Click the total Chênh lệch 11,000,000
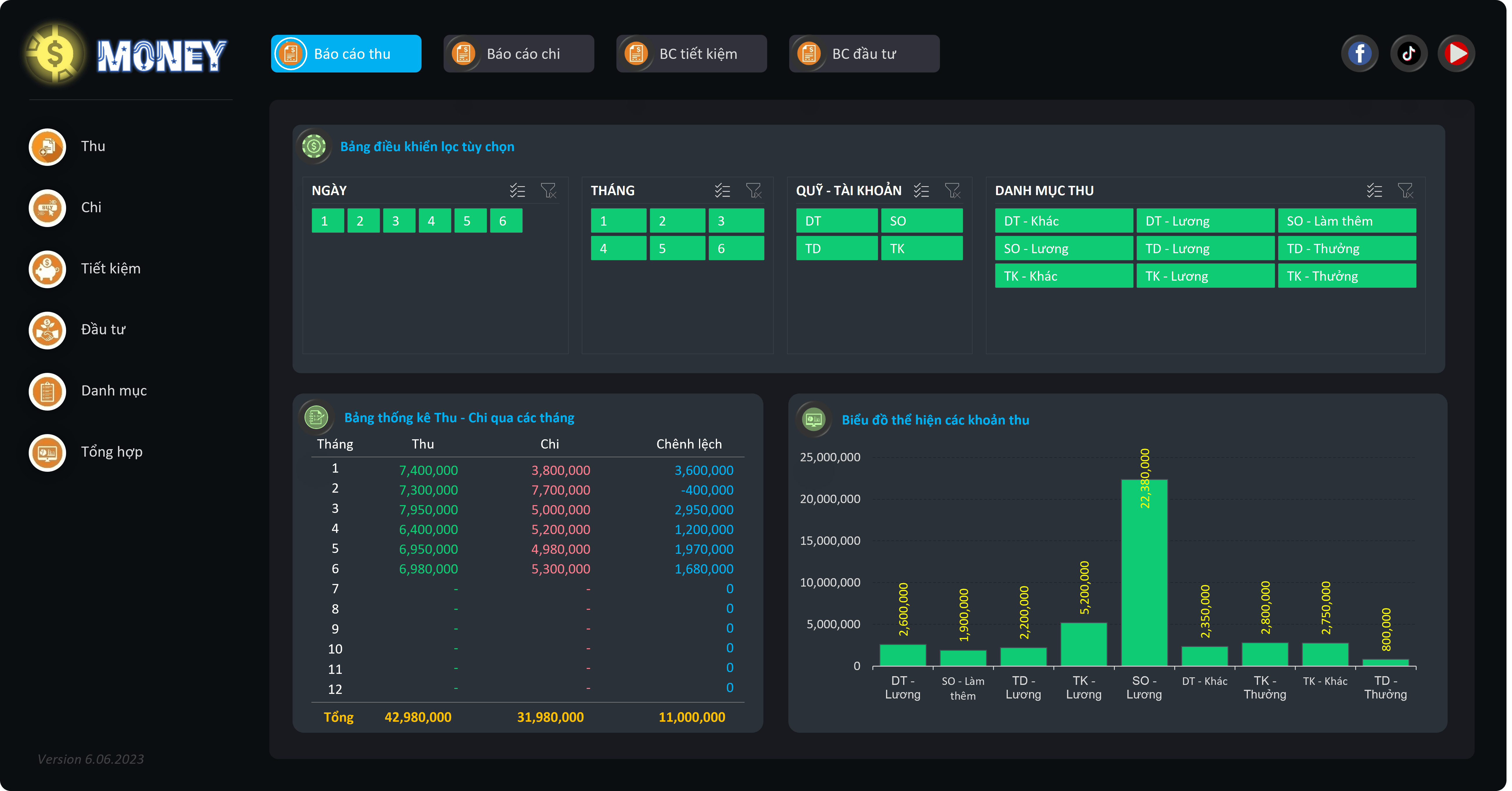This screenshot has width=1512, height=791. pyautogui.click(x=691, y=718)
